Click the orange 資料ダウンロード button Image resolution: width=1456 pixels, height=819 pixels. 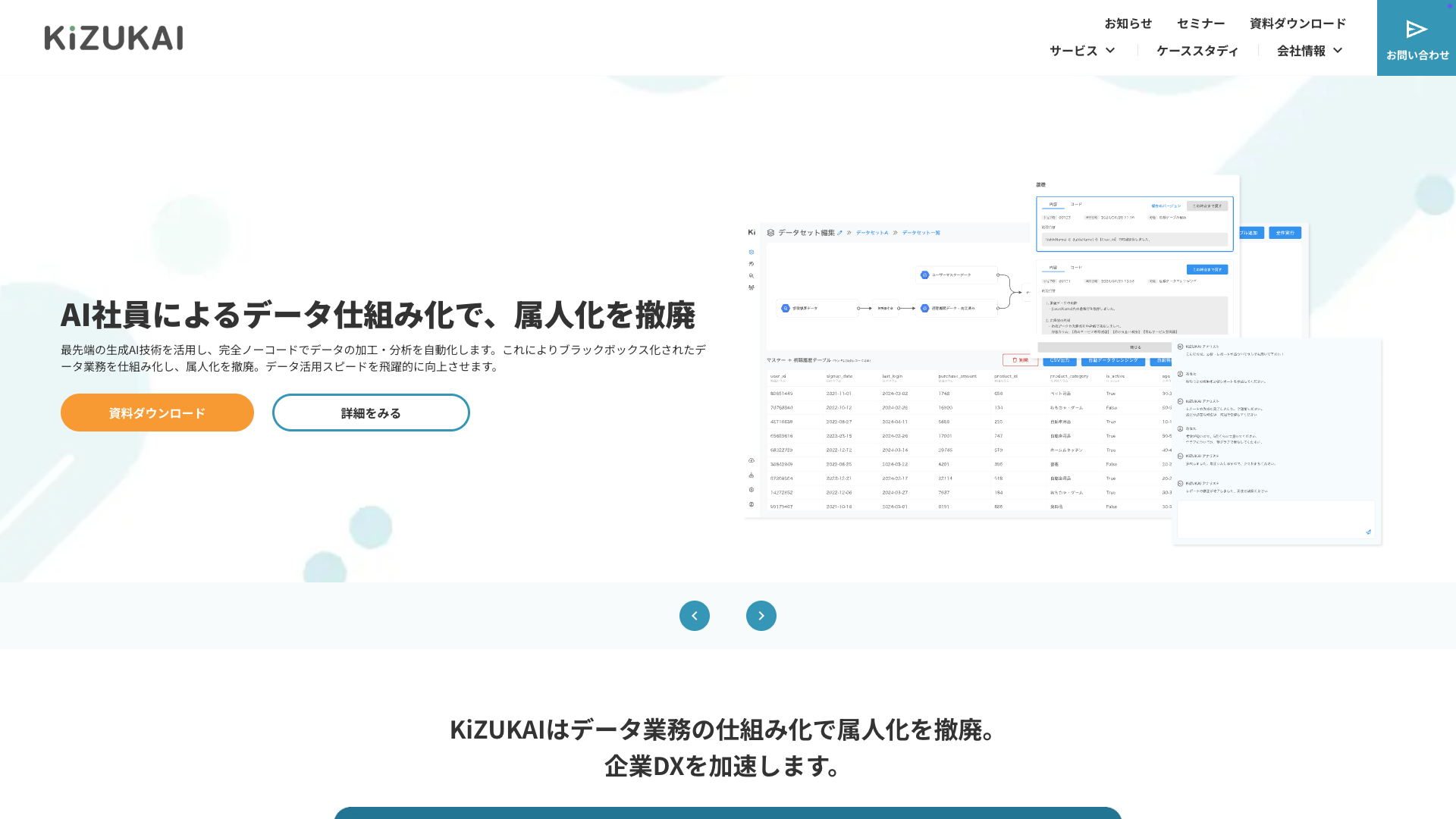[x=157, y=413]
